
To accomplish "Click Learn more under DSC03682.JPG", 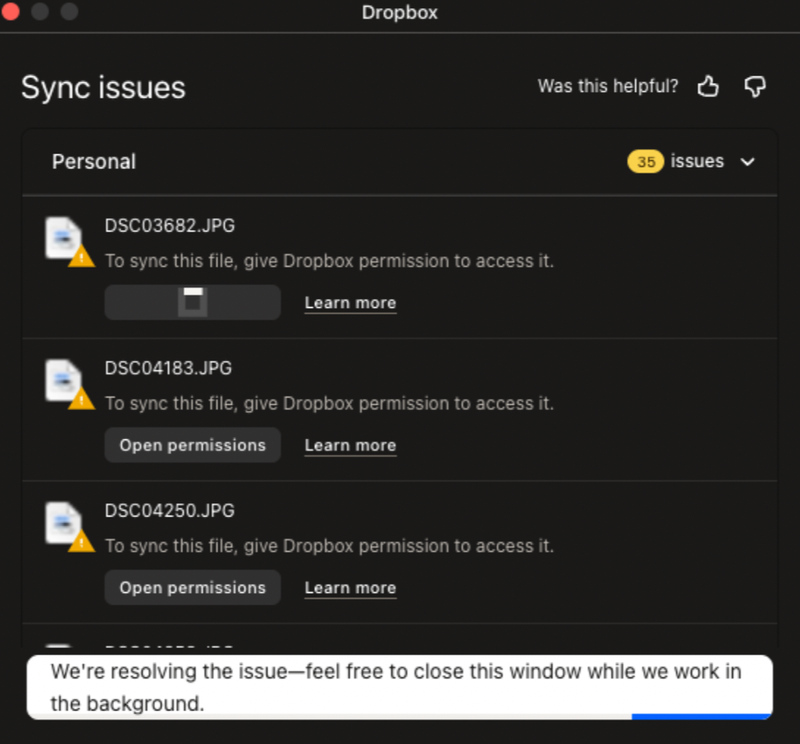I will [350, 303].
